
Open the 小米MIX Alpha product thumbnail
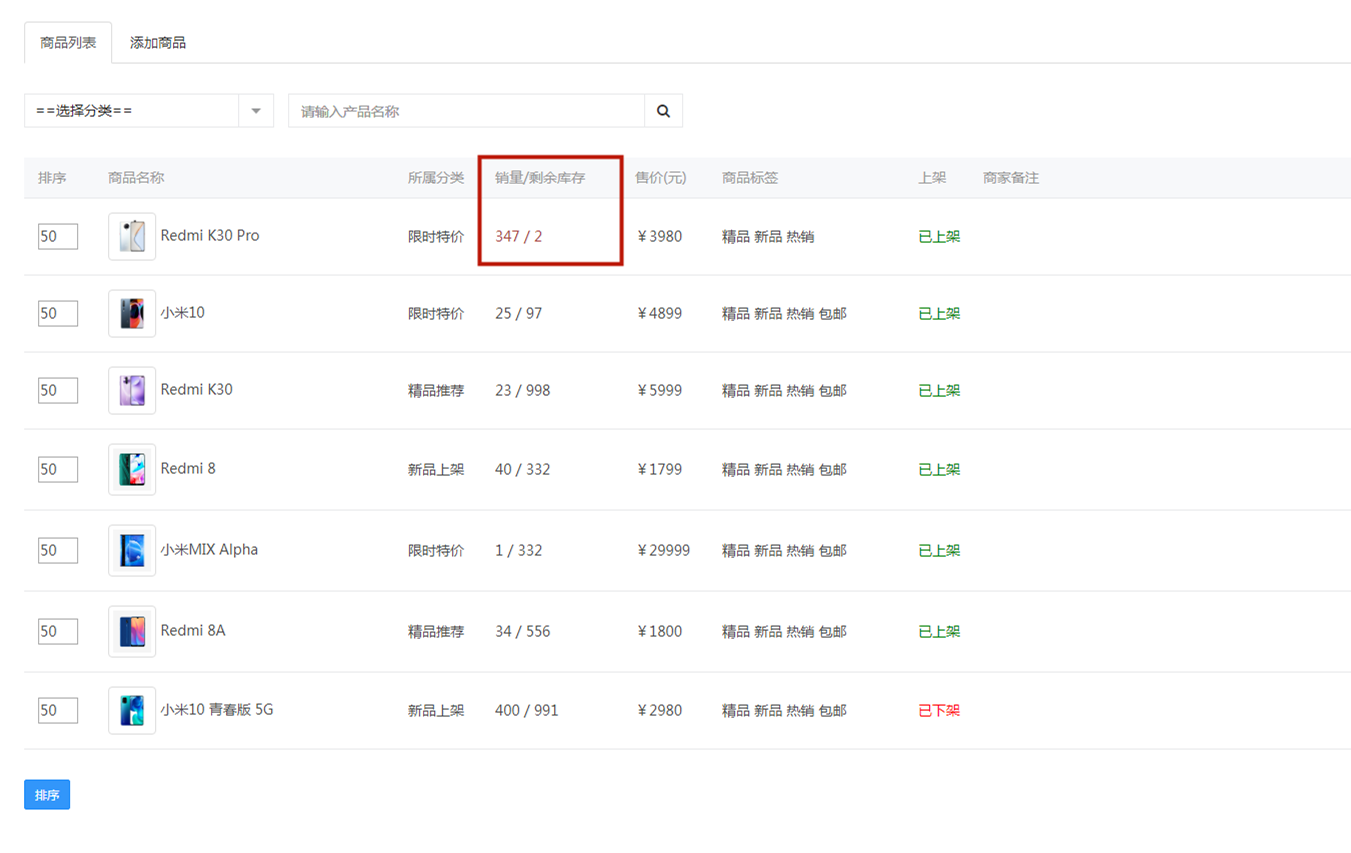pyautogui.click(x=132, y=550)
